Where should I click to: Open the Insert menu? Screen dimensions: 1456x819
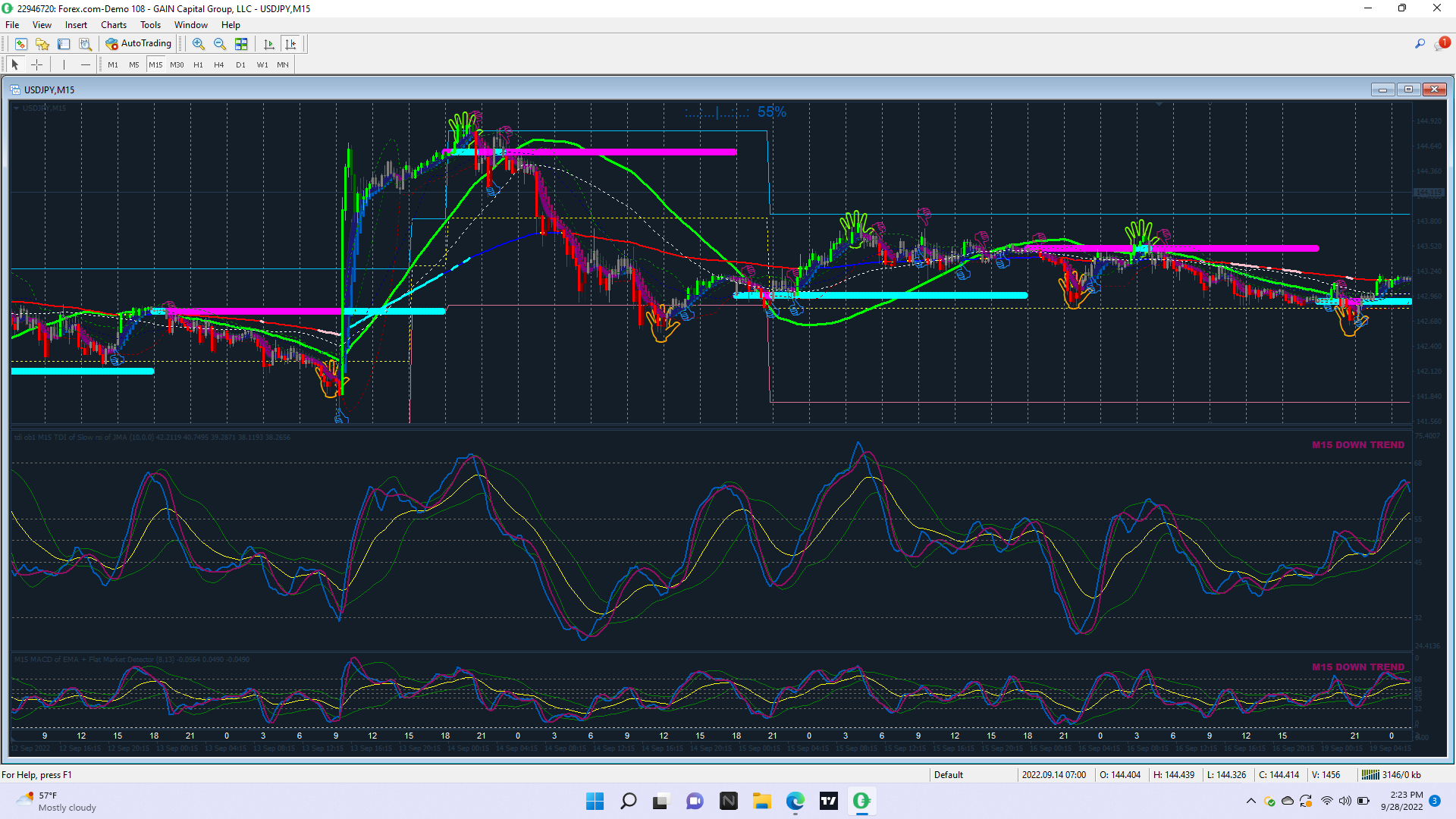point(76,25)
